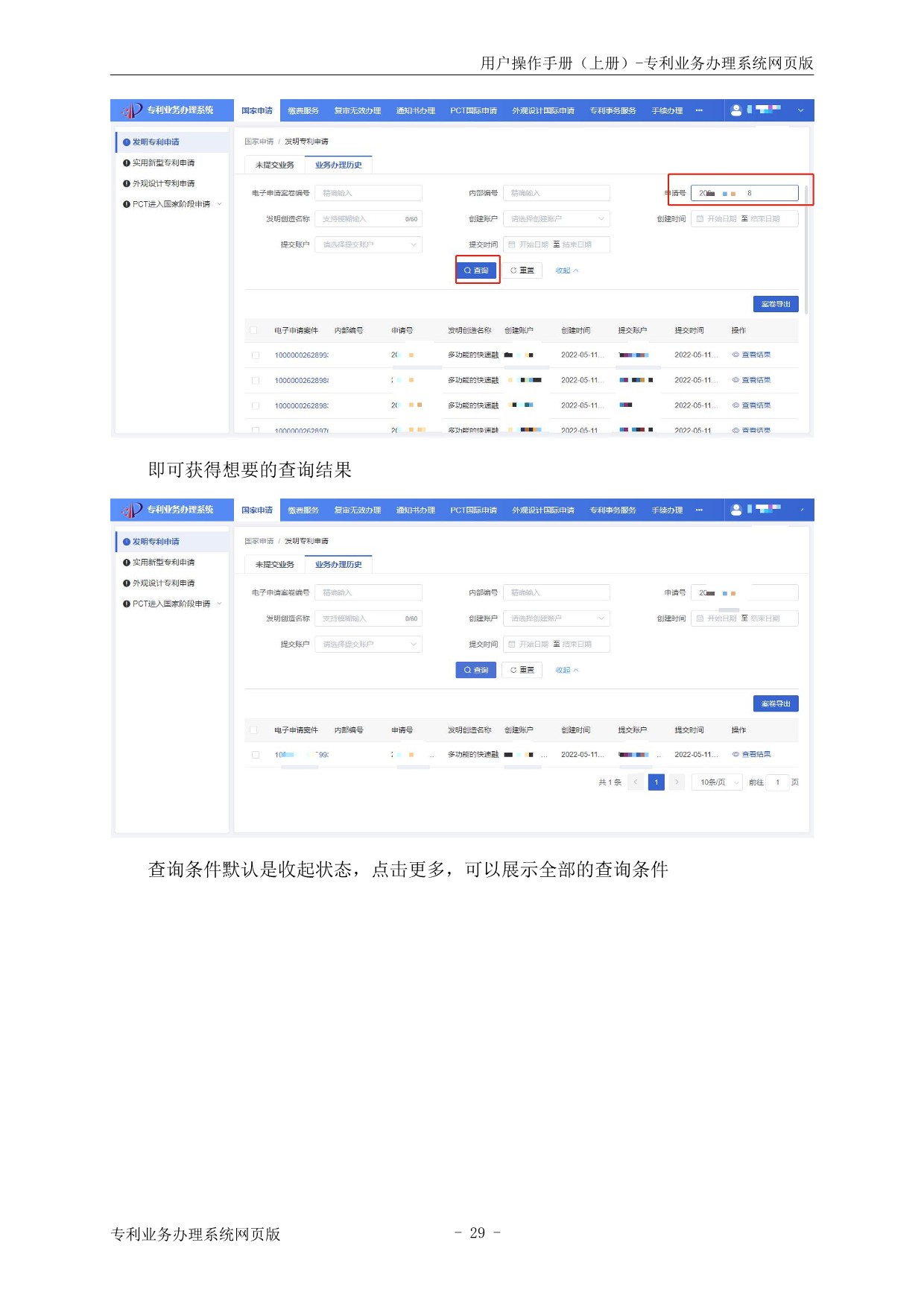The width and height of the screenshot is (924, 1307).
Task: Check the box for the first row in the upper table
Action: 256,355
